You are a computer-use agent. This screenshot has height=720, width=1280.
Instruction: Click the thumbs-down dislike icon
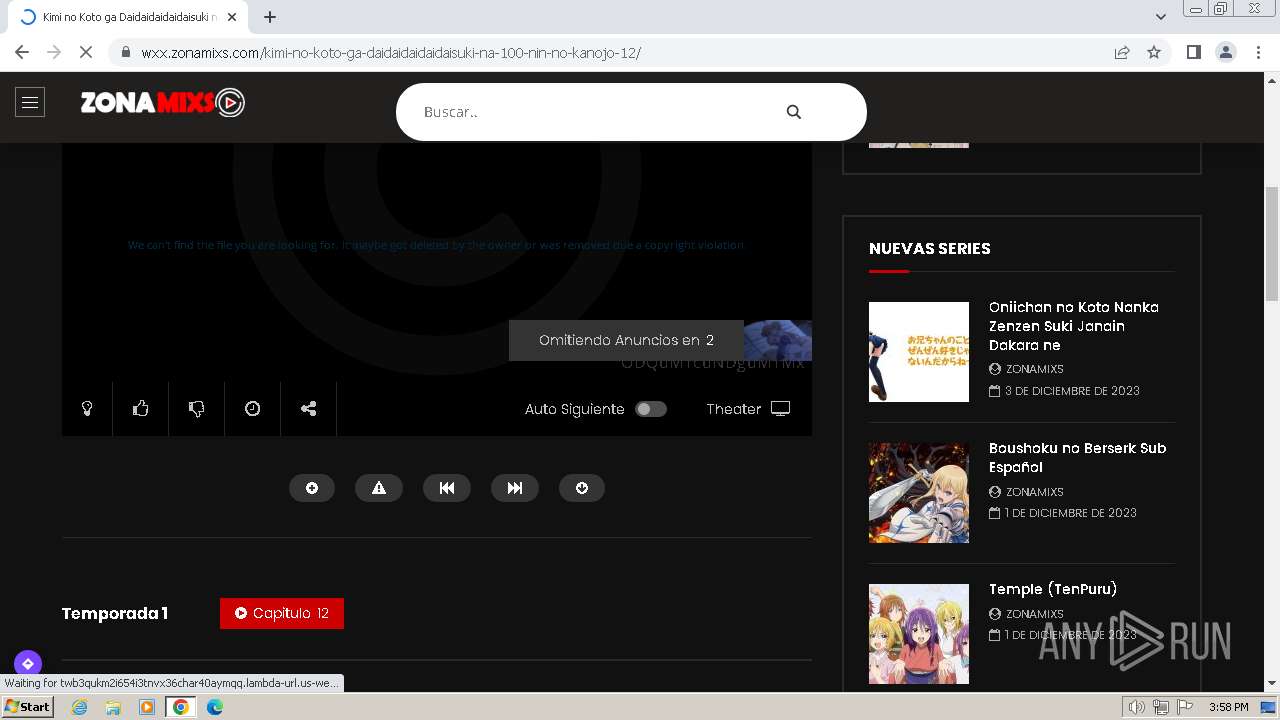pos(197,408)
